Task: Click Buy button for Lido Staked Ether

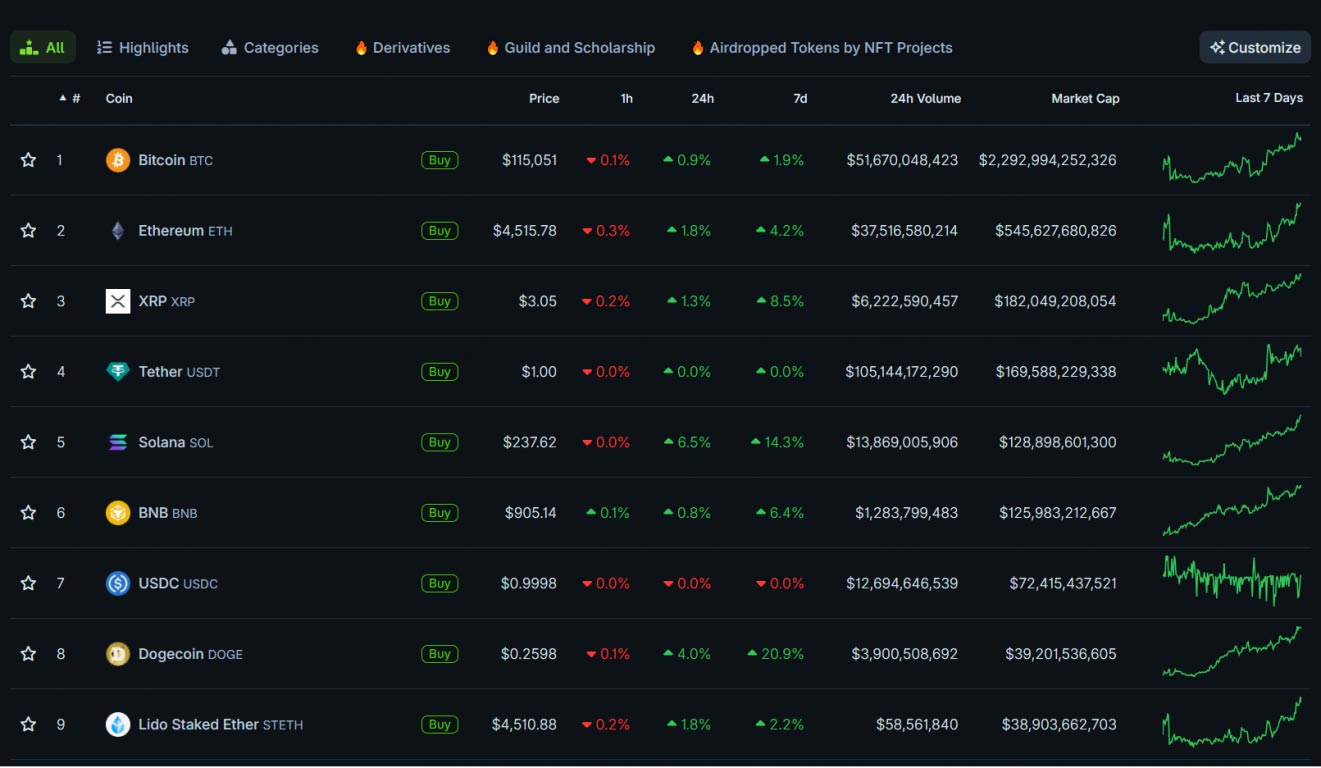Action: pyautogui.click(x=440, y=724)
